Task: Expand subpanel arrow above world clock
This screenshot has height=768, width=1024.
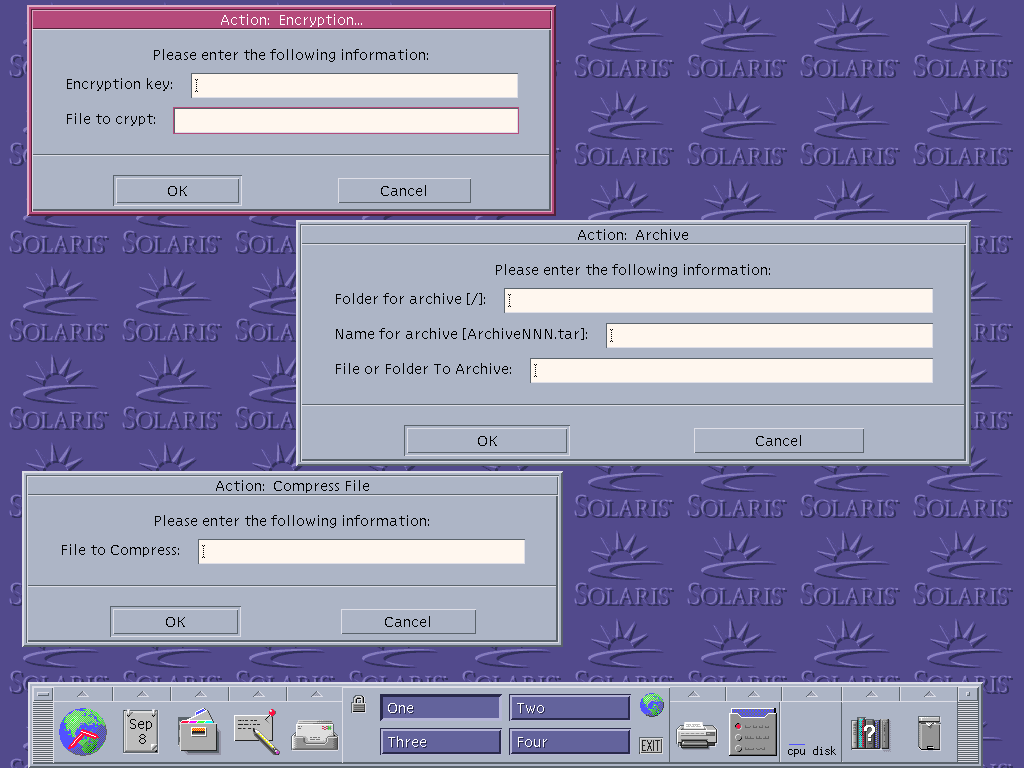Action: (83, 694)
